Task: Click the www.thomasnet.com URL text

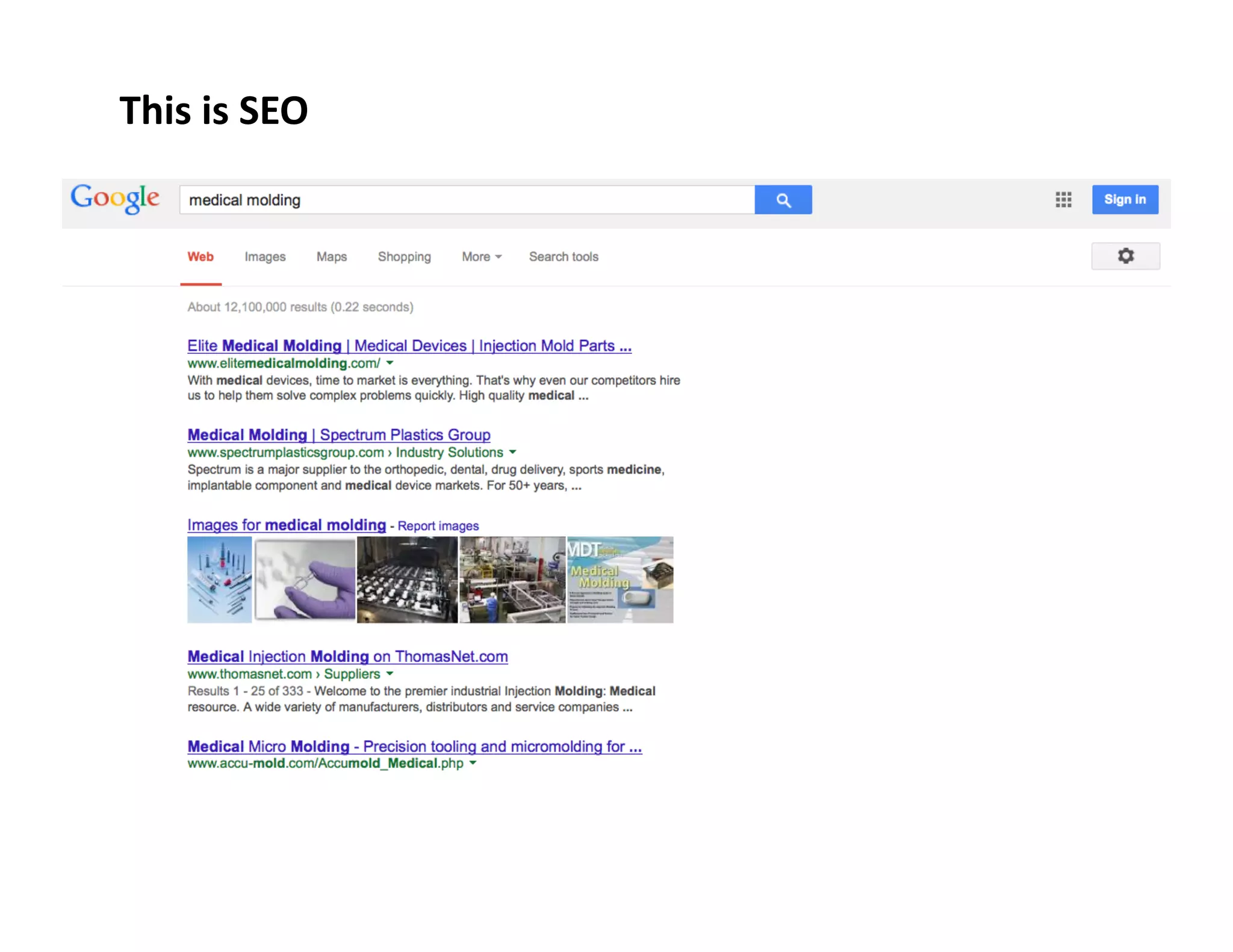Action: [249, 674]
